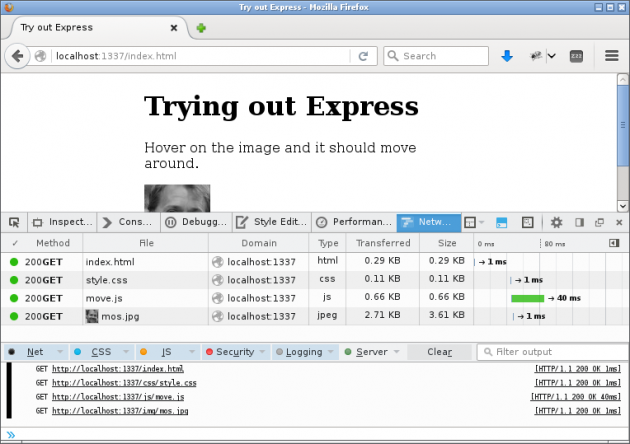Open the css/style.css console link
The width and height of the screenshot is (630, 444).
[x=124, y=383]
